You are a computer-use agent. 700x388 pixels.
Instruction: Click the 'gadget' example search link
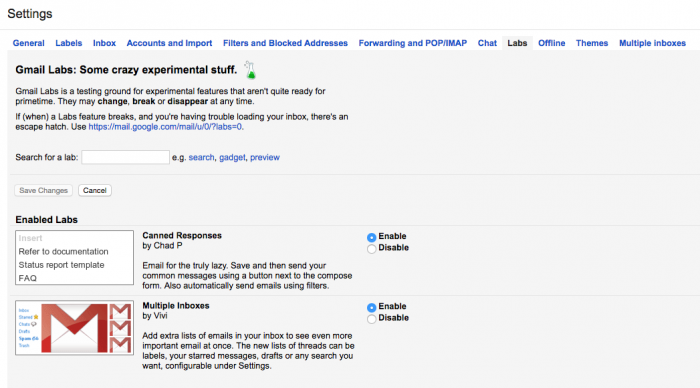[x=232, y=158]
